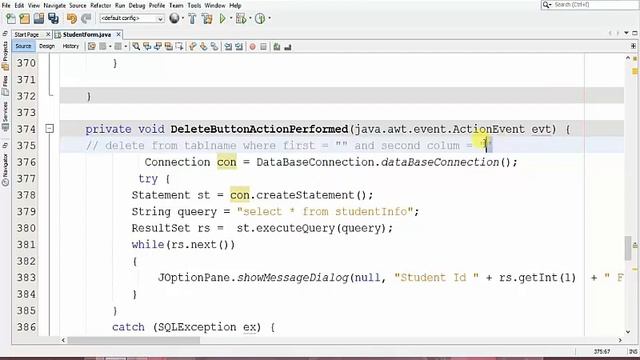Image resolution: width=640 pixels, height=360 pixels.
Task: Click Stop Macro Recording icon
Action: click(264, 47)
